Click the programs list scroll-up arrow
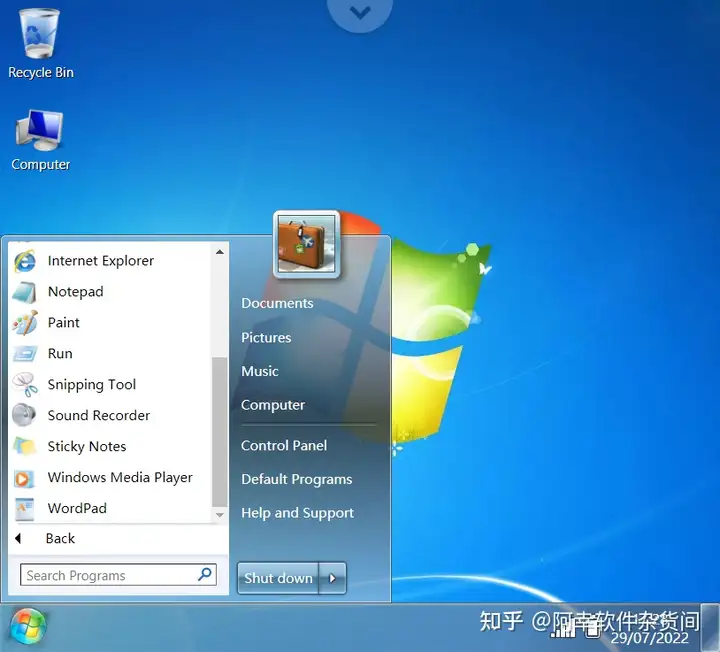 (219, 252)
